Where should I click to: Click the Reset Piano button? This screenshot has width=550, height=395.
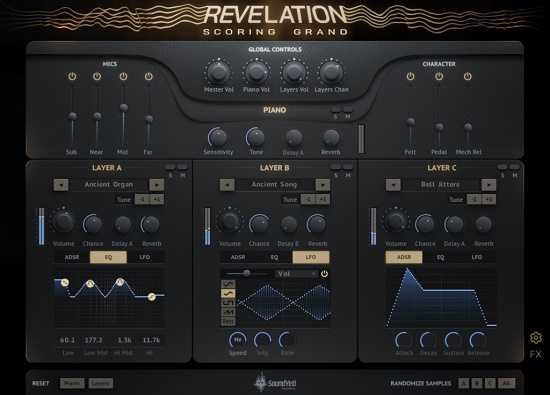click(x=72, y=383)
